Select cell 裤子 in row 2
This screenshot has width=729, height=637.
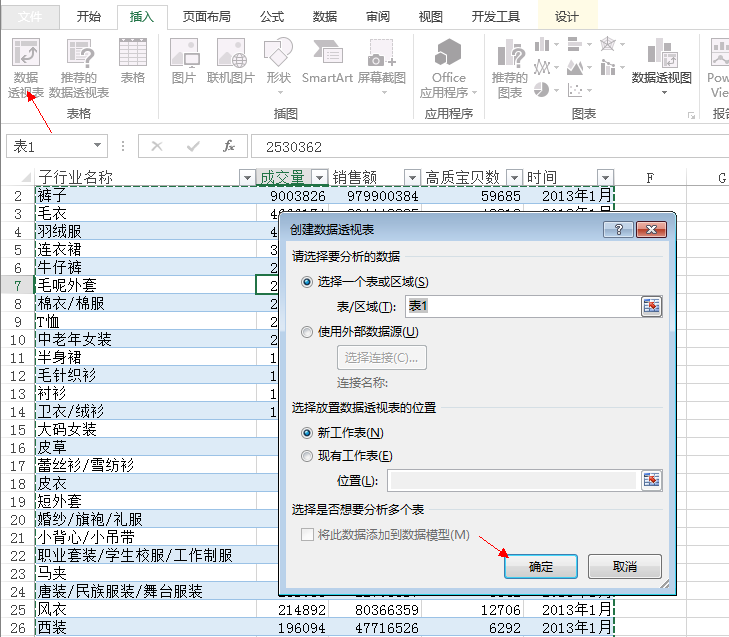(x=146, y=195)
